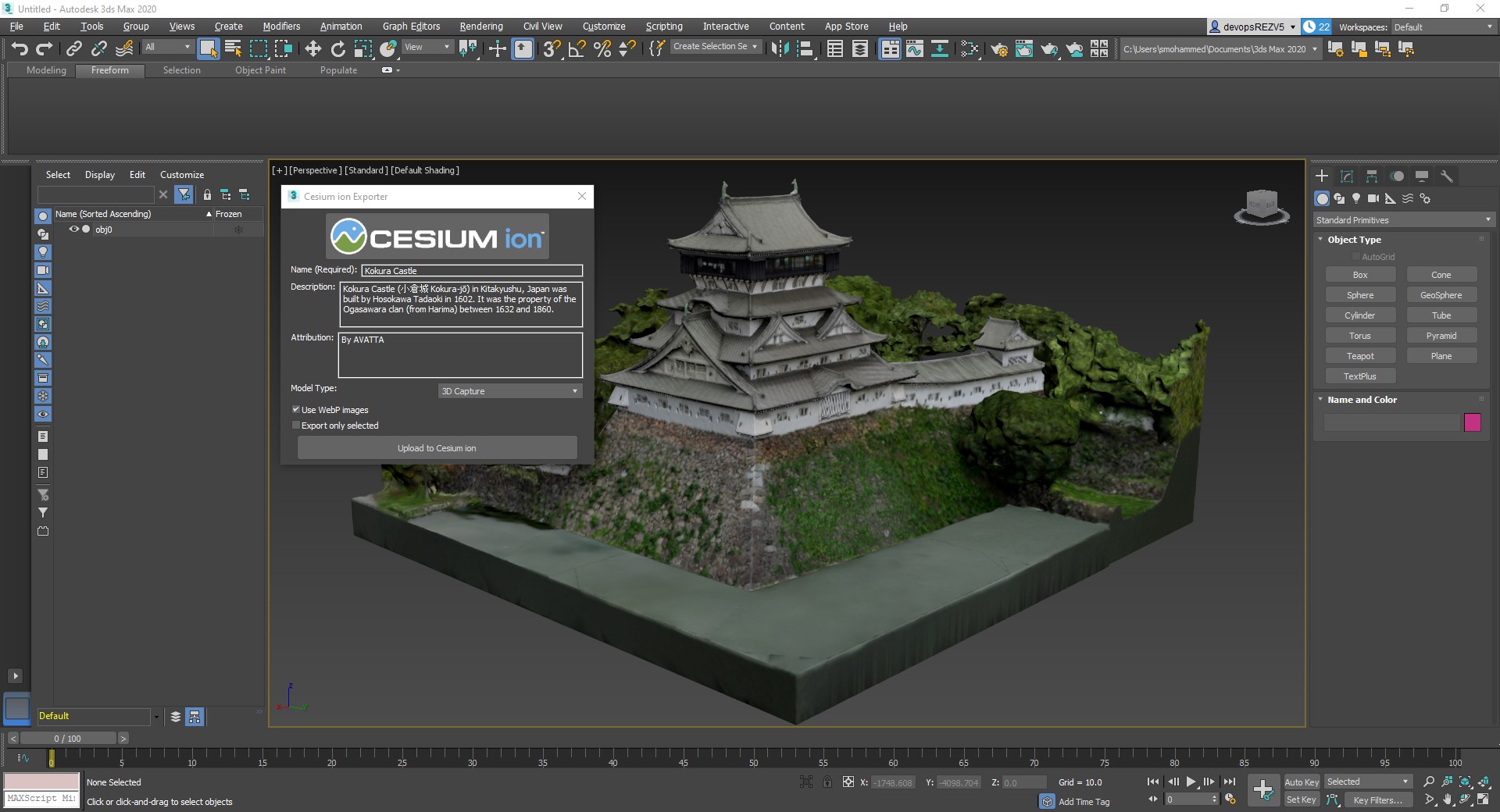Click the Mirror tool icon
Screen dimensions: 1500x812
(779, 48)
